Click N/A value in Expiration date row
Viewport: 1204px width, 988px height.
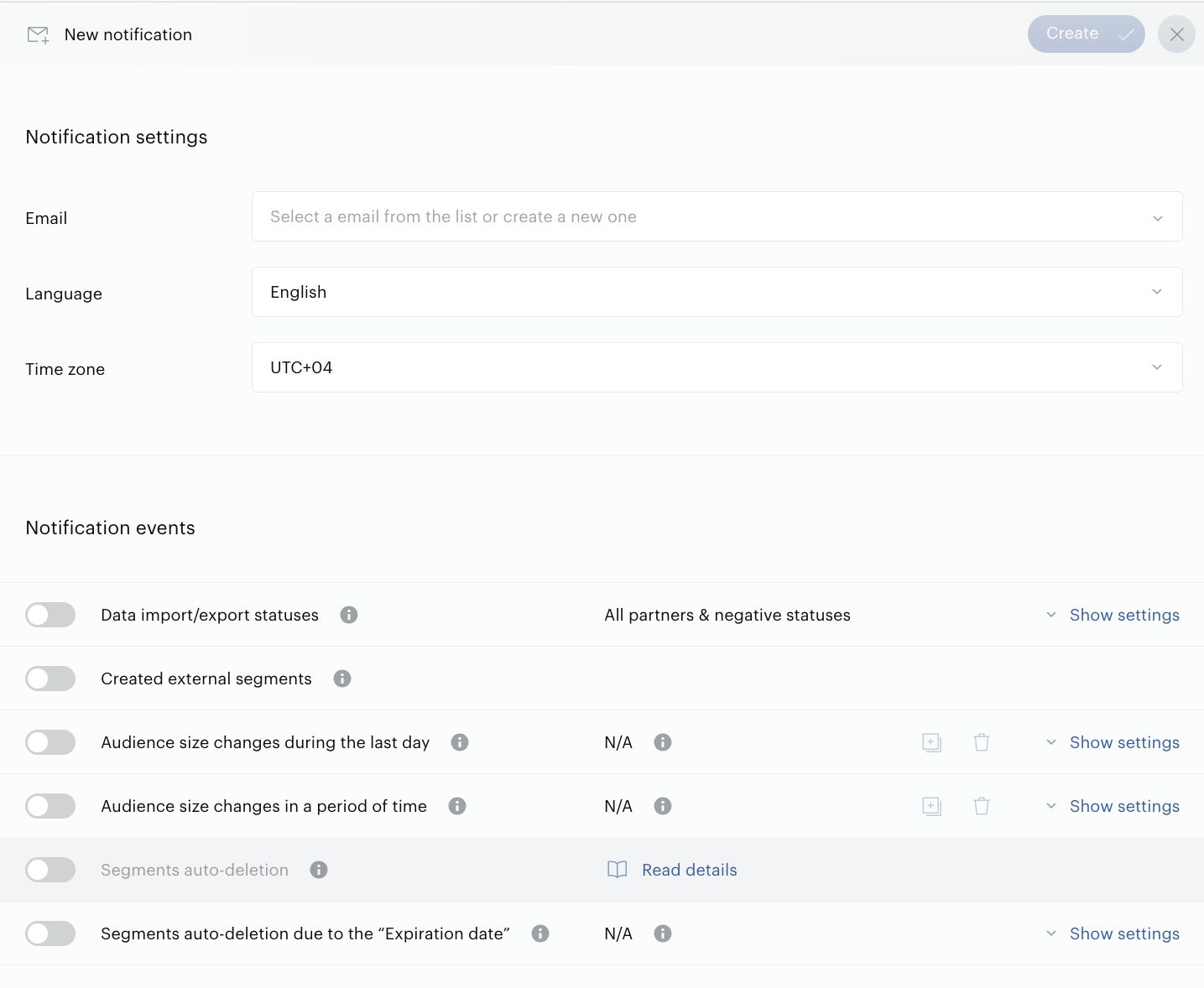coord(618,933)
